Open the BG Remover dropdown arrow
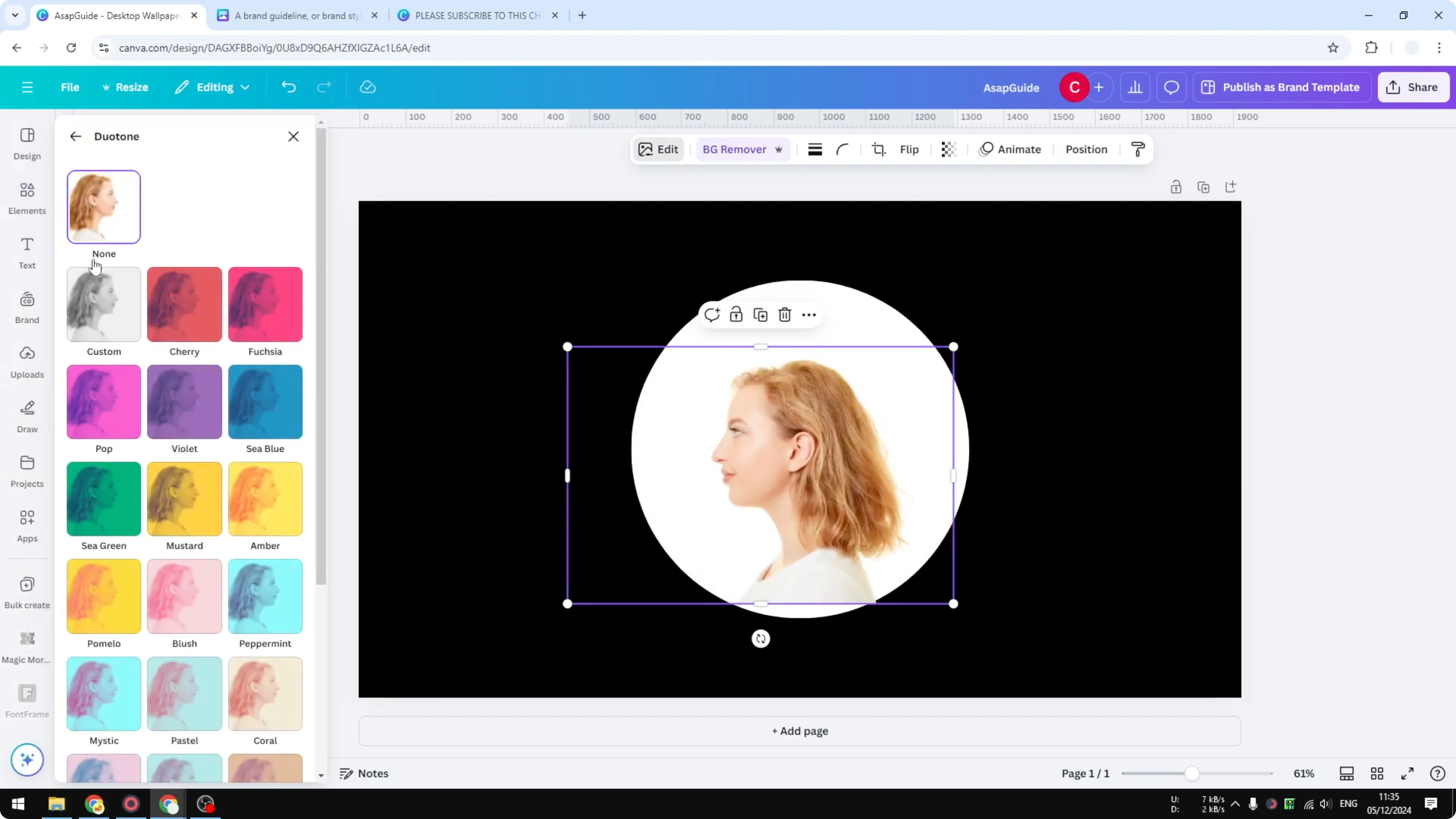The height and width of the screenshot is (819, 1456). point(779,149)
